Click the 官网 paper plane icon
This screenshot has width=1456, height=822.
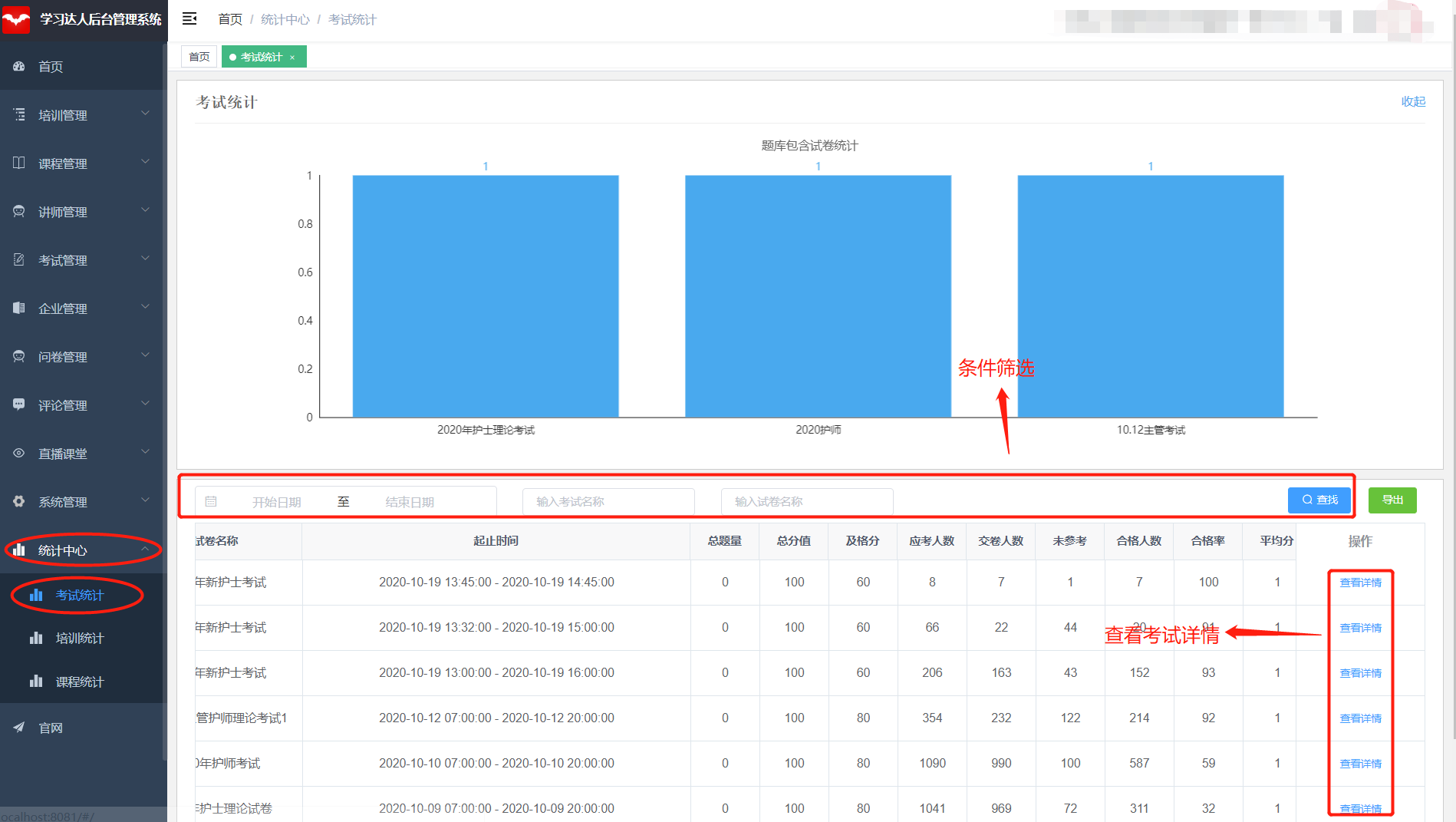tap(19, 728)
